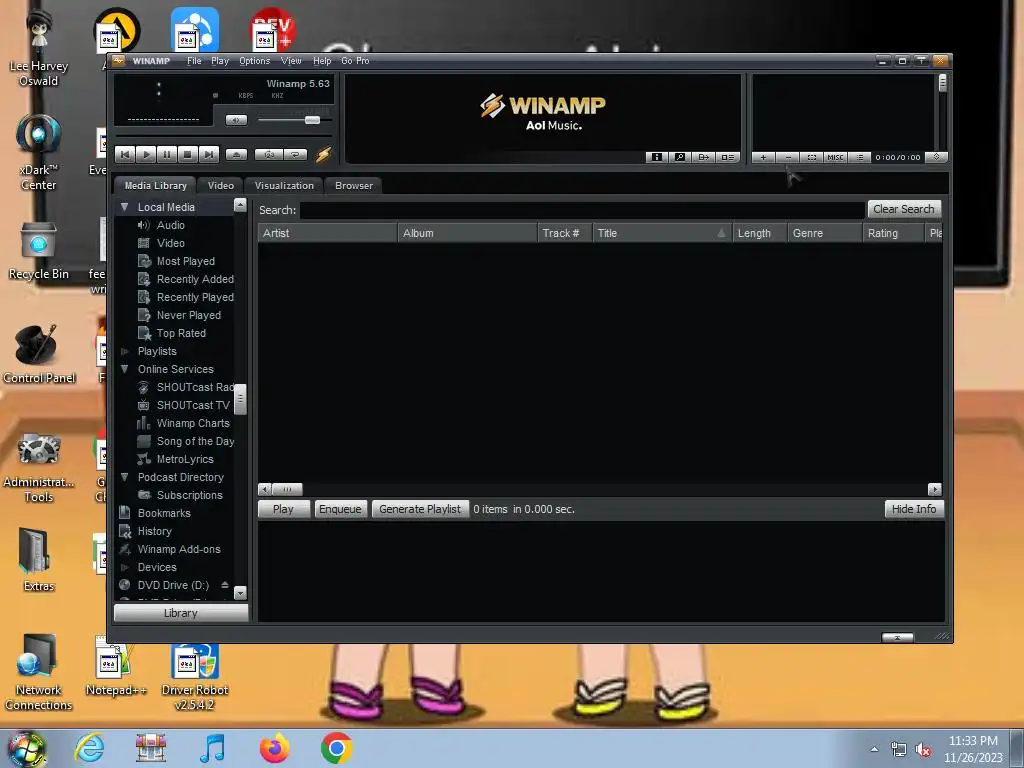The image size is (1024, 768).
Task: Switch to the Visualization tab
Action: (x=284, y=185)
